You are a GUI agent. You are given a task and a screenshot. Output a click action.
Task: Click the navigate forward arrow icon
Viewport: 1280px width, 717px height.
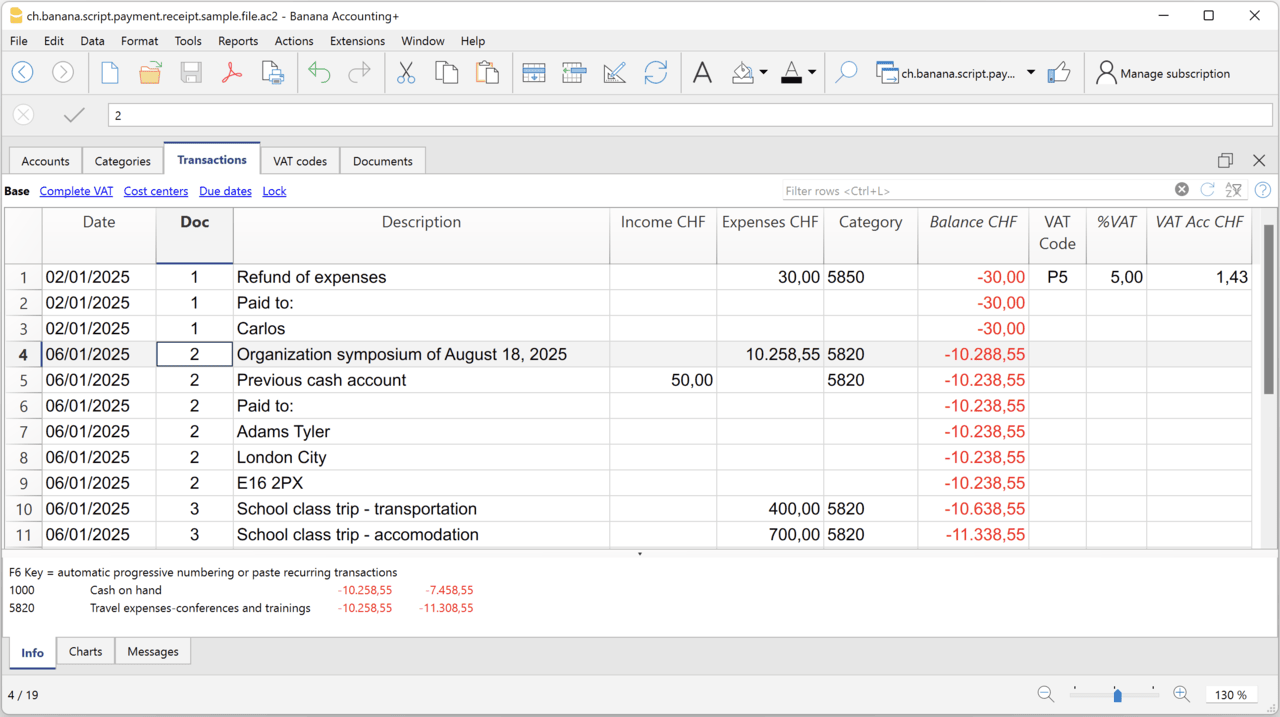(x=63, y=73)
